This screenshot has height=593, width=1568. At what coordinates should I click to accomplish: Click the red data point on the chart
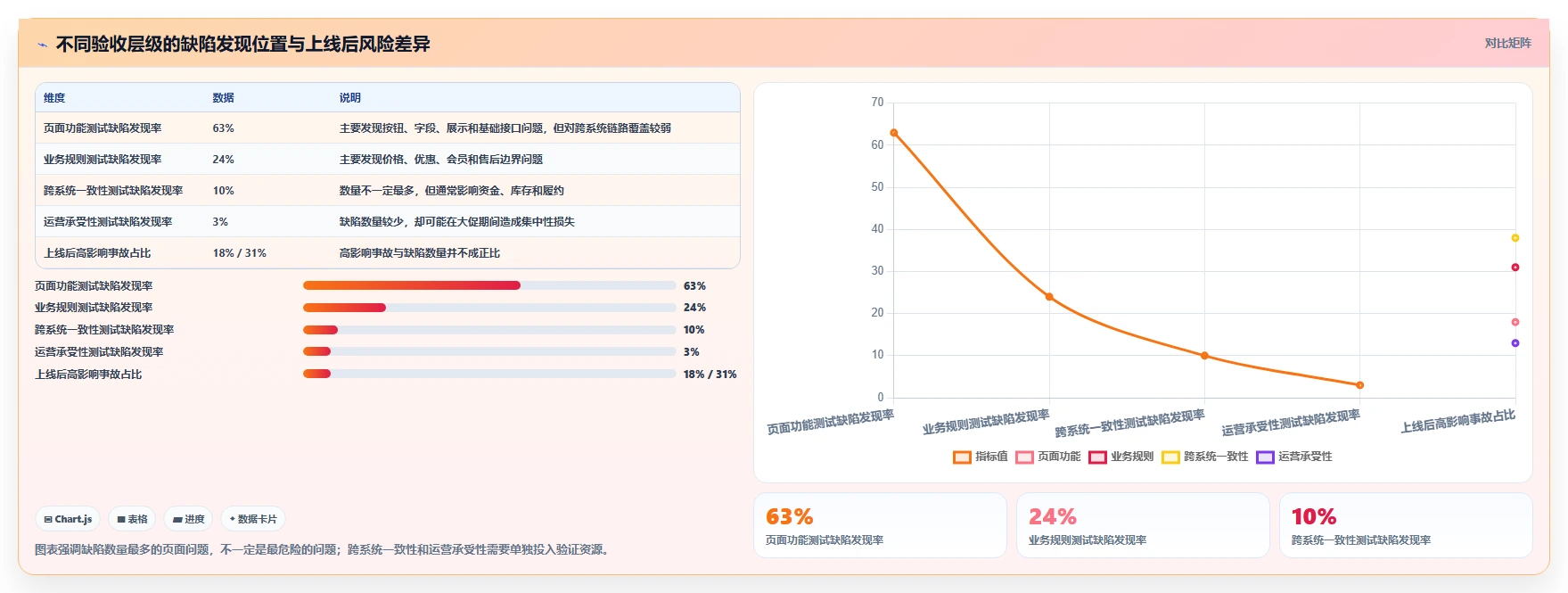click(x=1515, y=268)
